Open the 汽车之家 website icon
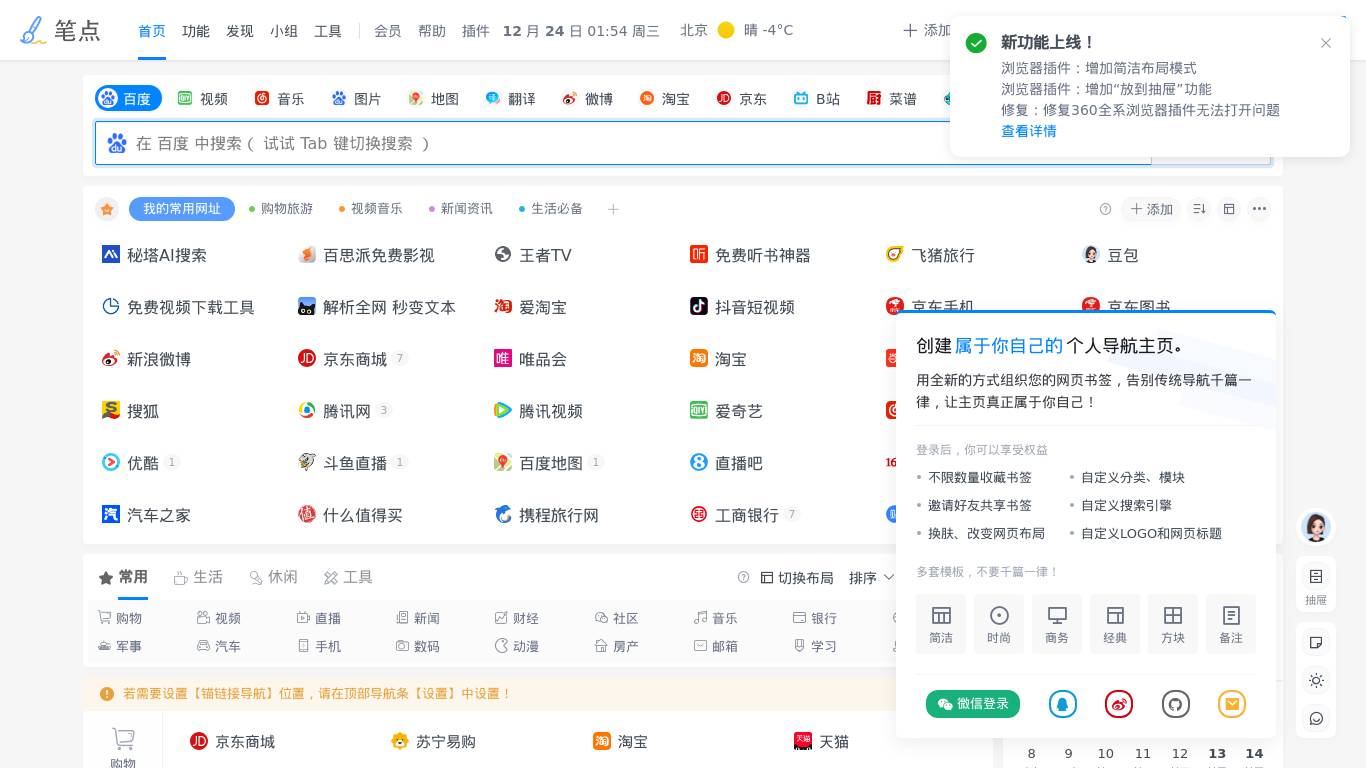1366x768 pixels. [112, 515]
